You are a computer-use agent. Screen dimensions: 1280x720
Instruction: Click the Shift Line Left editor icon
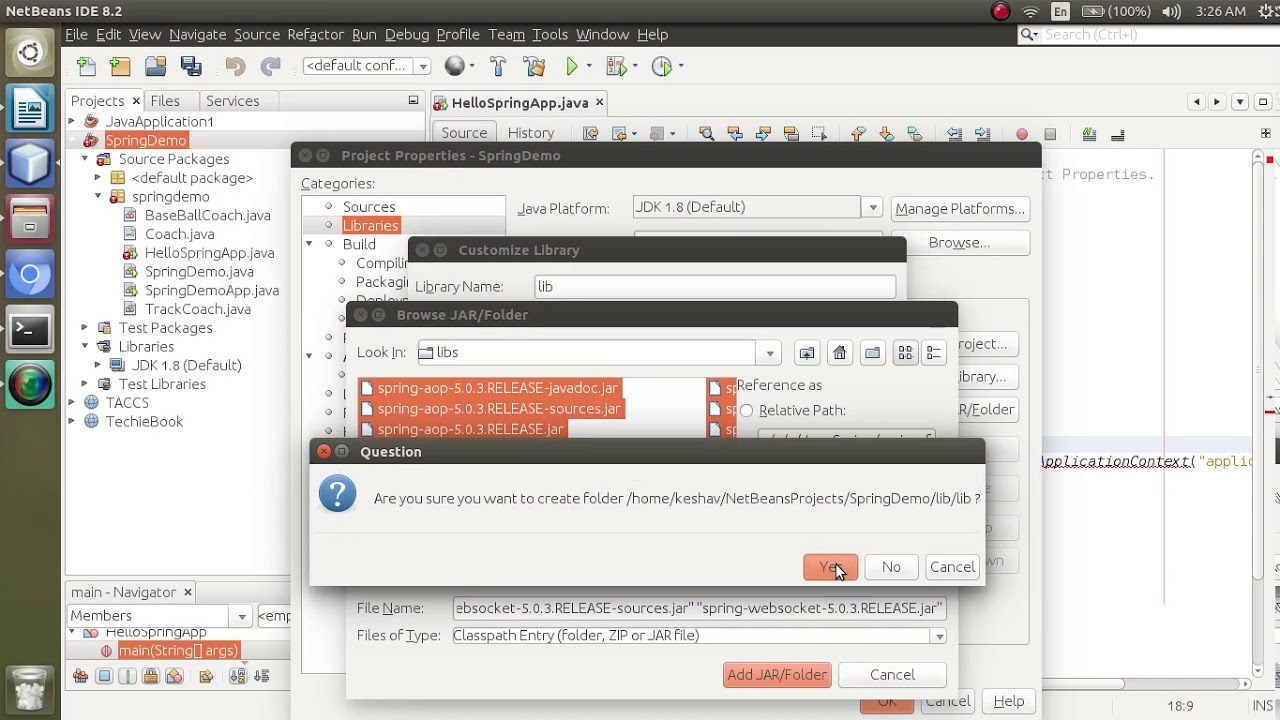click(x=954, y=134)
